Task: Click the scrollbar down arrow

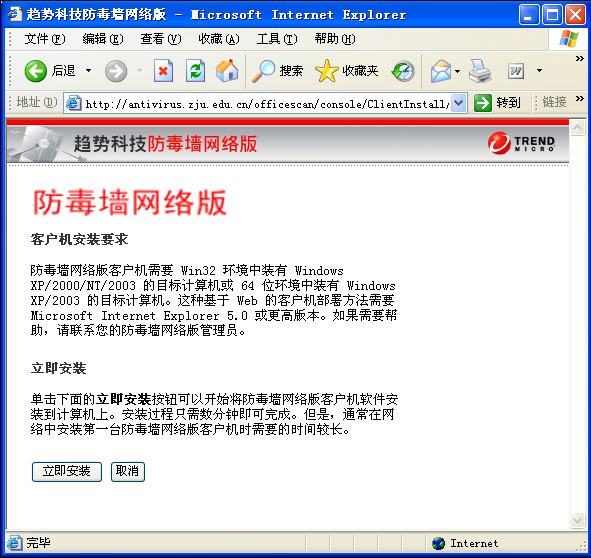Action: click(577, 521)
